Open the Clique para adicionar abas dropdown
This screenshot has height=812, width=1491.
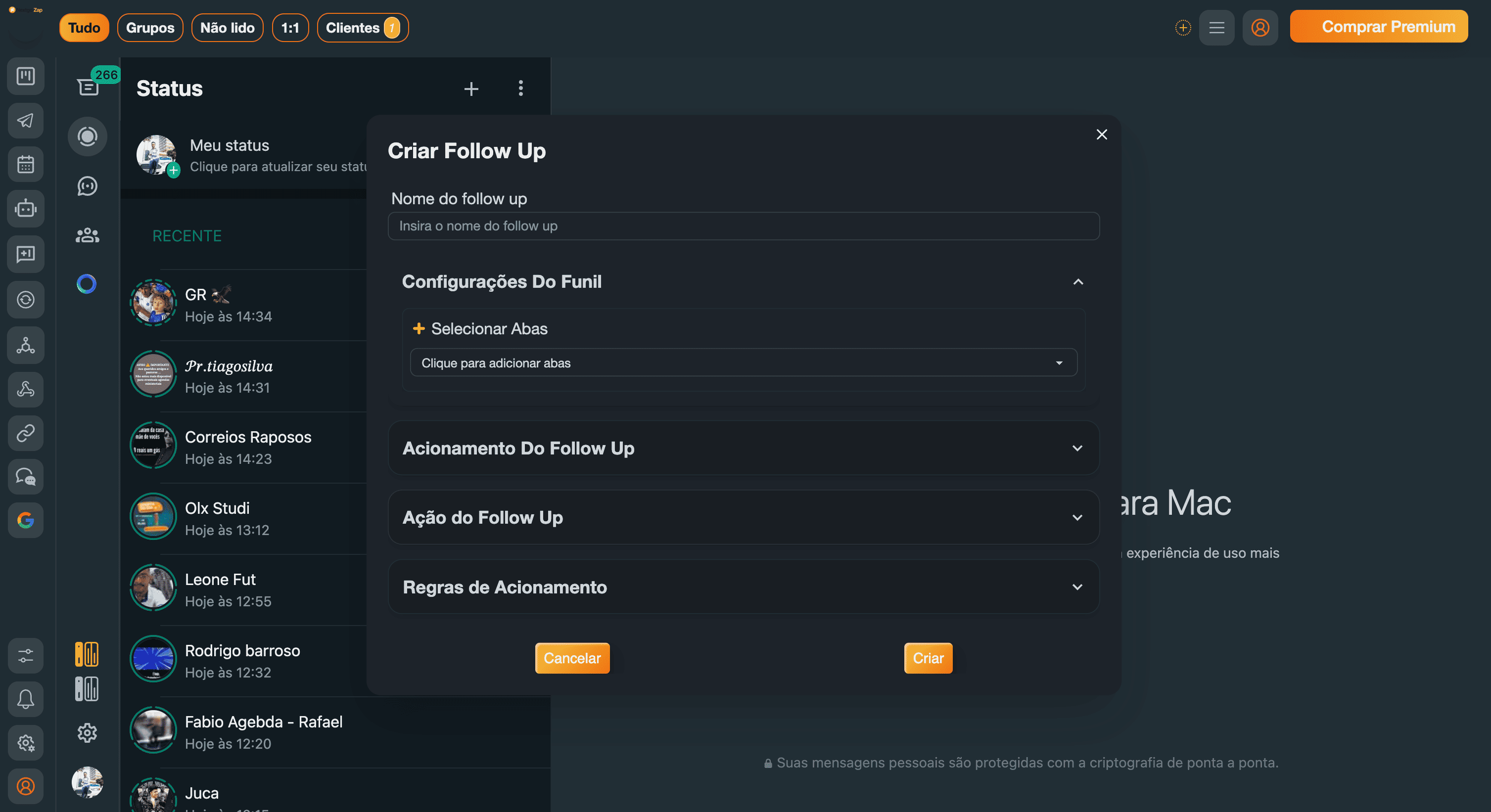pos(743,363)
